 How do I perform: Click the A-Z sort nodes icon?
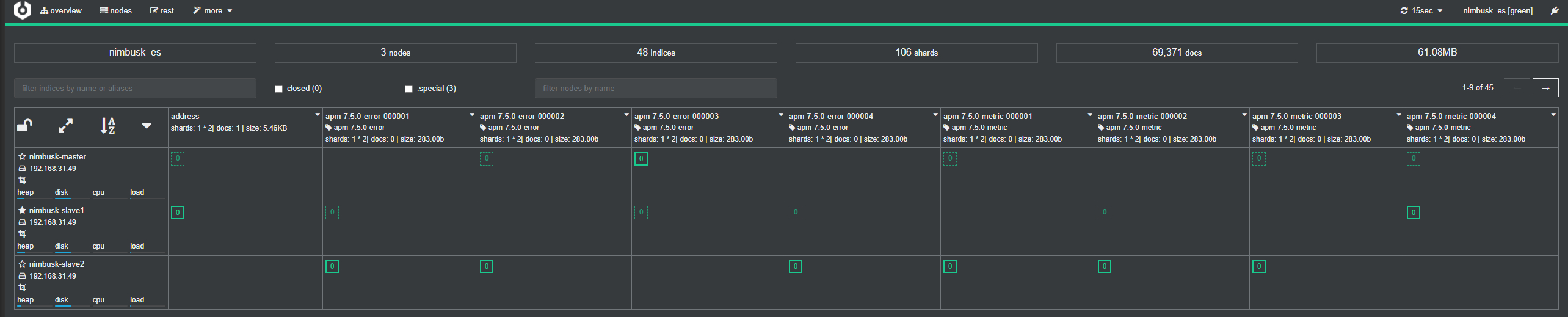pyautogui.click(x=107, y=126)
